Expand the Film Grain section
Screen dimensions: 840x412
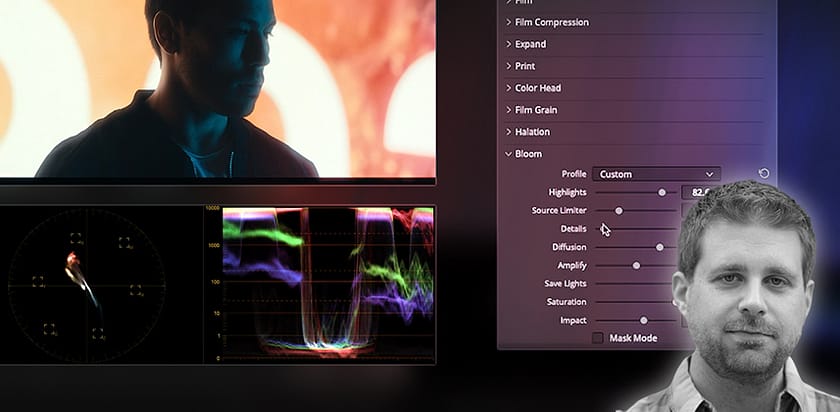point(531,110)
